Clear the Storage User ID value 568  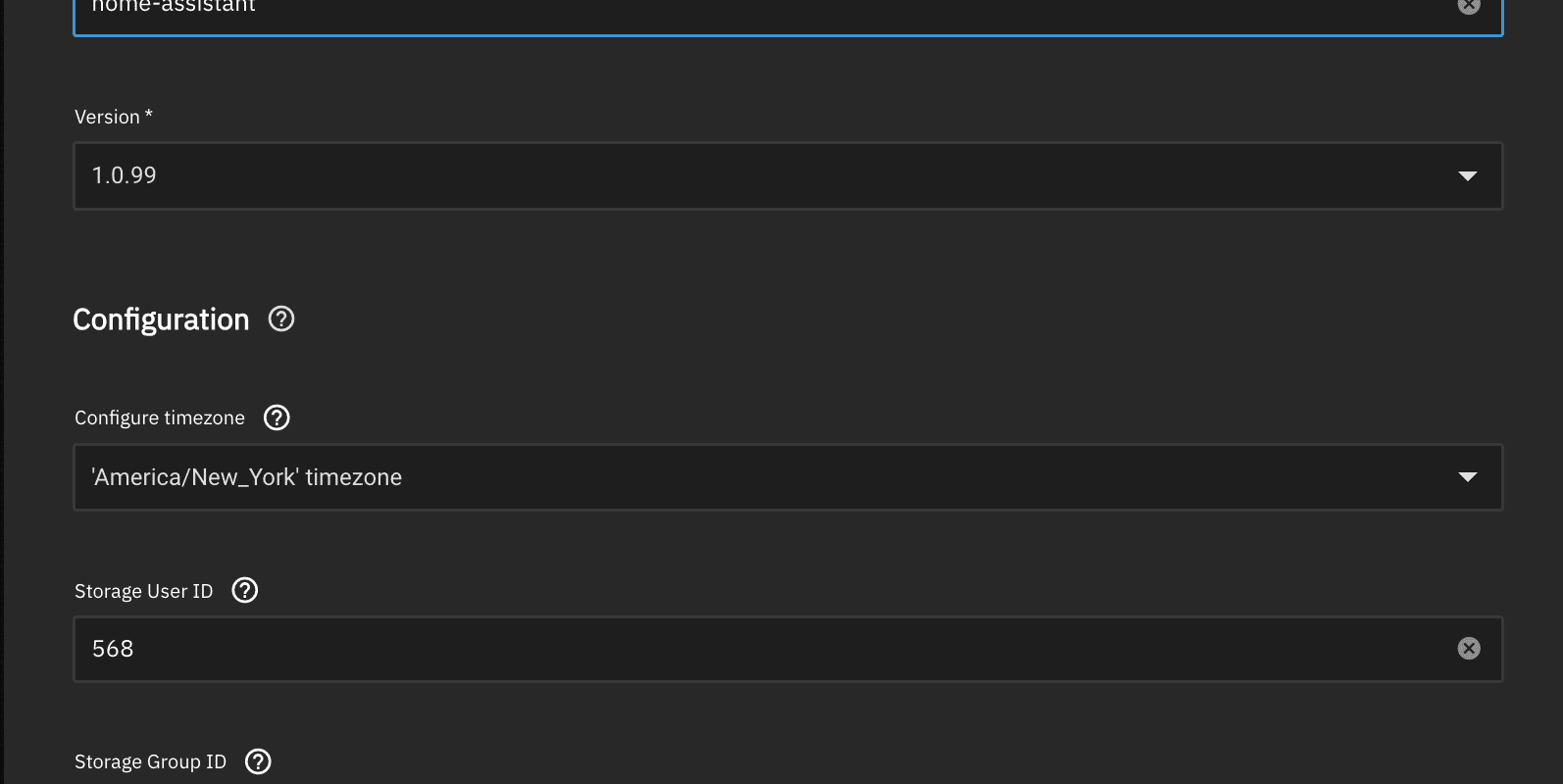pyautogui.click(x=1468, y=649)
